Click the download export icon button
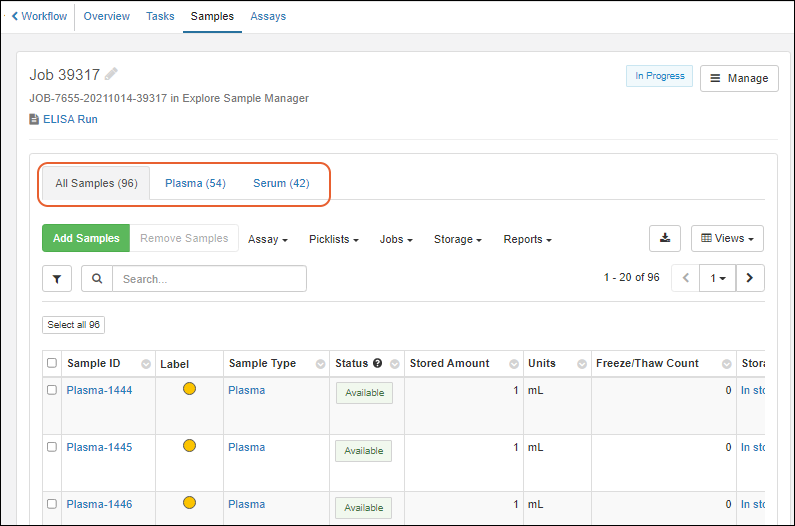The image size is (795, 526). pyautogui.click(x=665, y=238)
